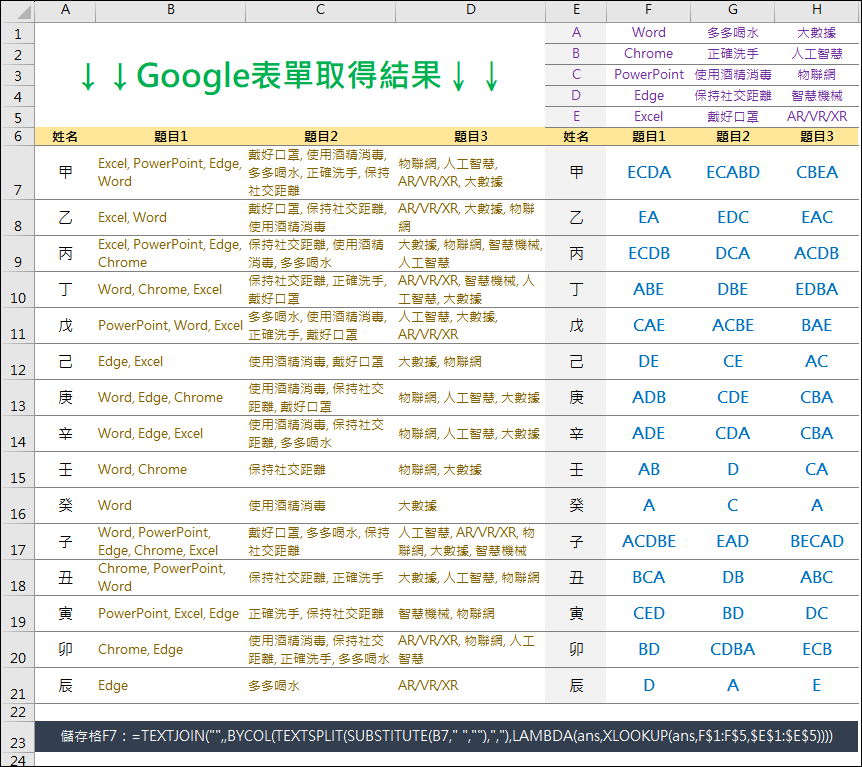The image size is (862, 767).
Task: Click cell H1 大數據
Action: [x=816, y=33]
